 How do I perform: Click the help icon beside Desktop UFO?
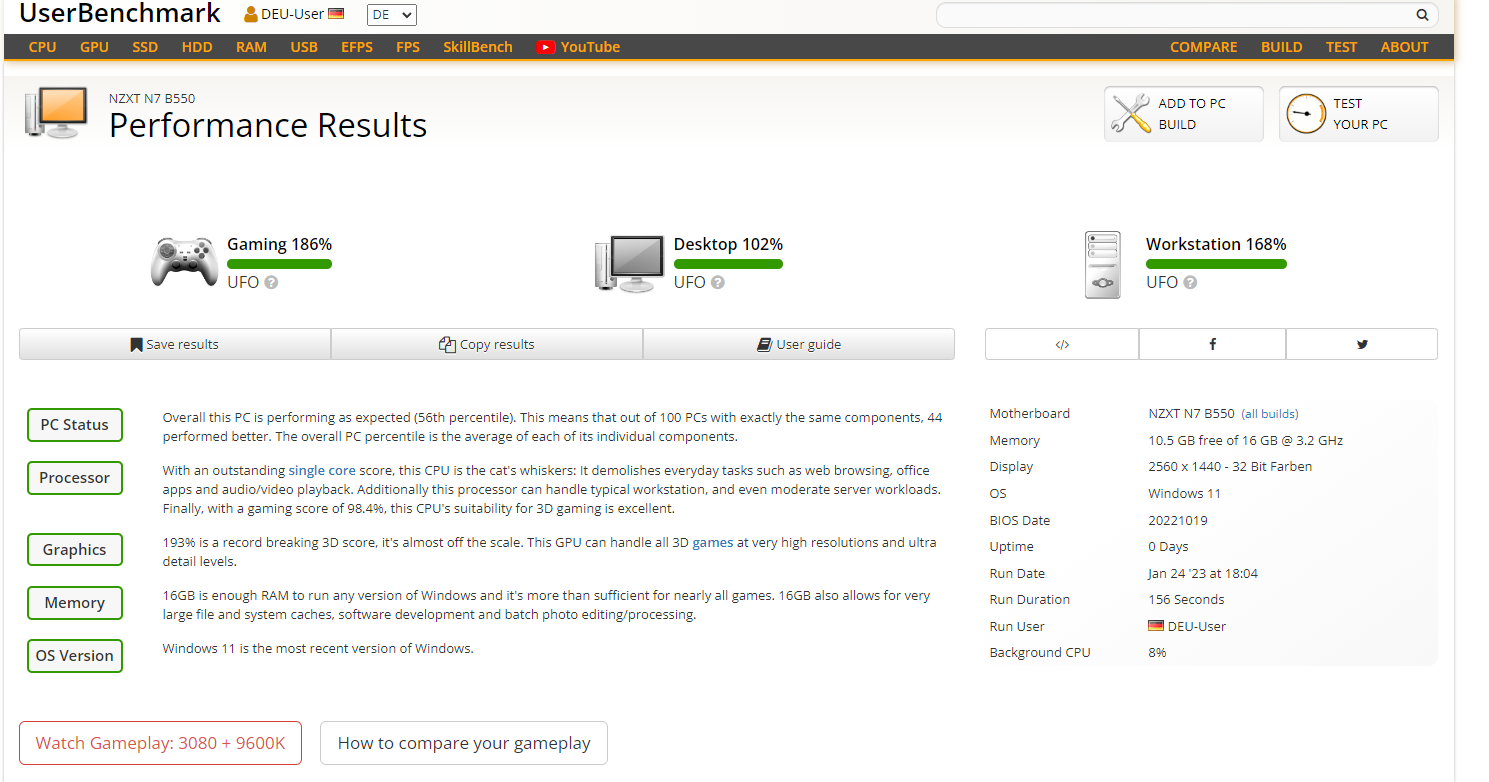(x=717, y=283)
